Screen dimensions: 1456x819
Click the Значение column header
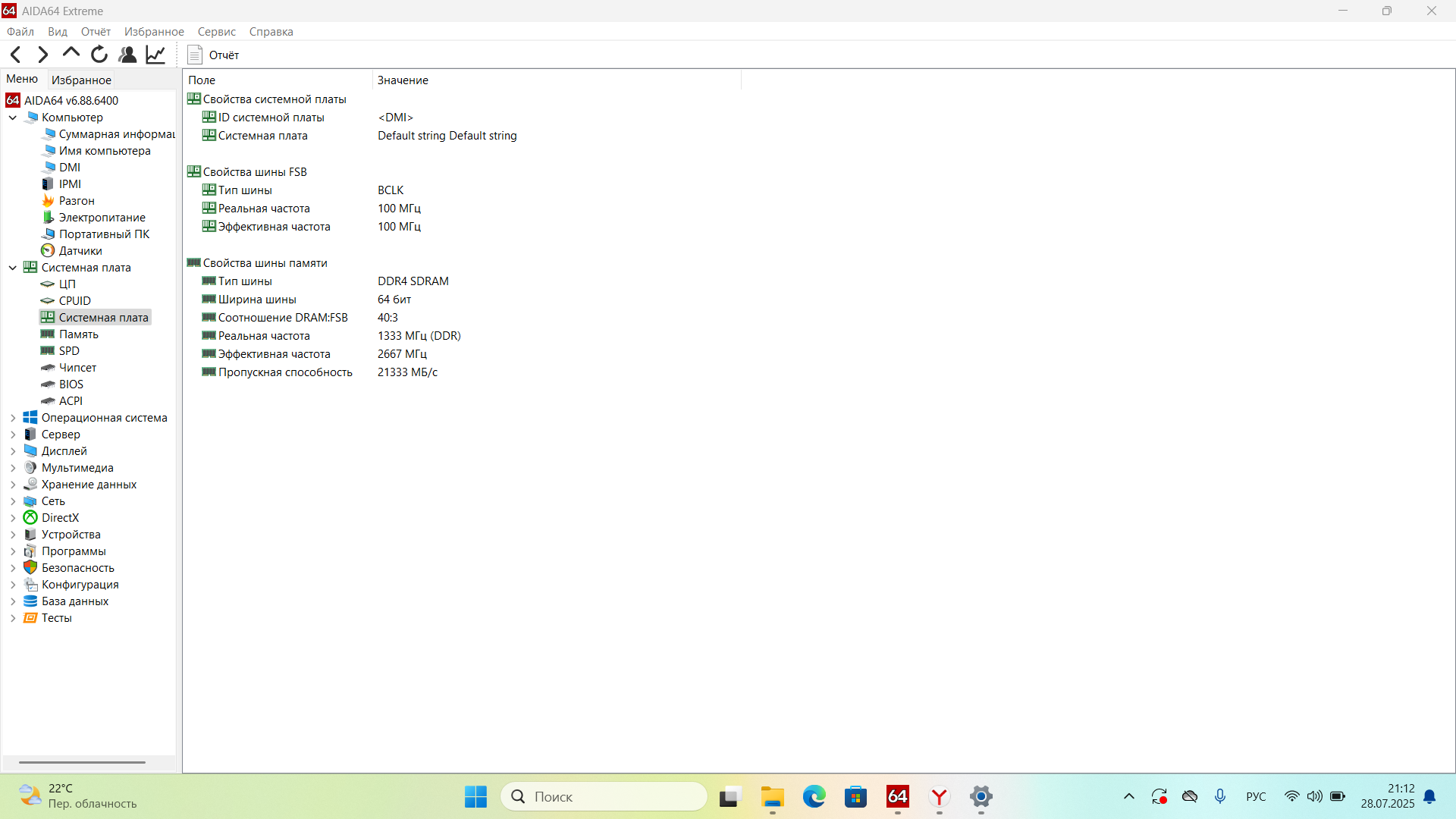point(403,80)
